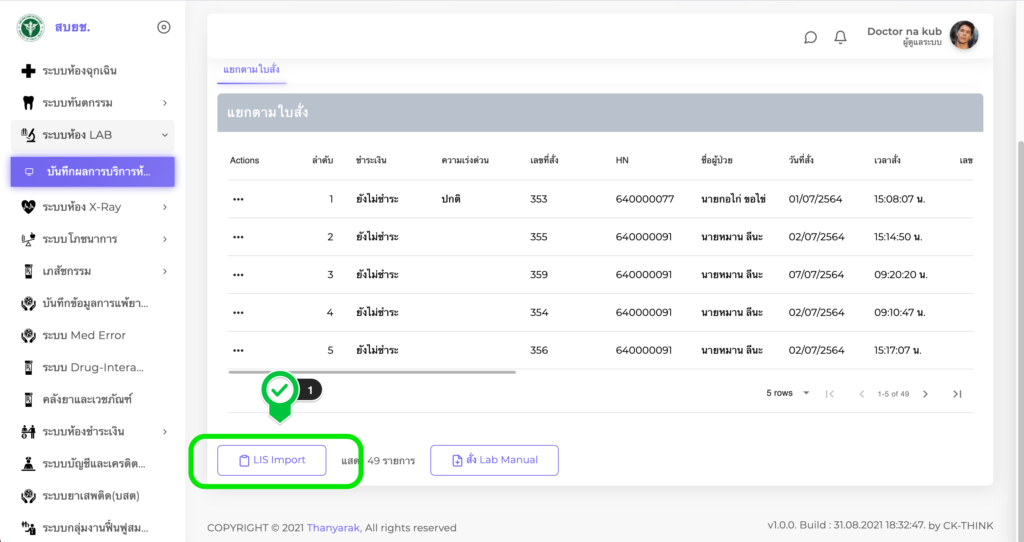Toggle the sidebar pin circle icon
Image resolution: width=1024 pixels, height=542 pixels.
click(164, 27)
